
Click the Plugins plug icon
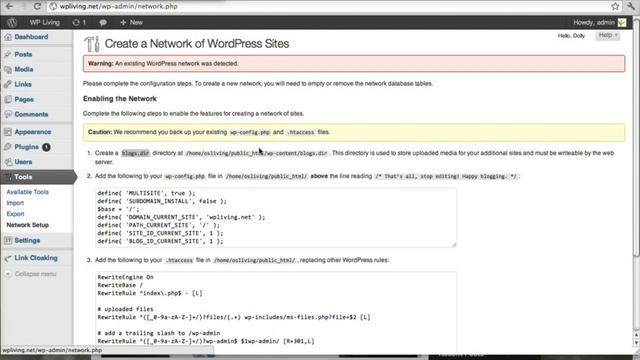tap(8, 147)
